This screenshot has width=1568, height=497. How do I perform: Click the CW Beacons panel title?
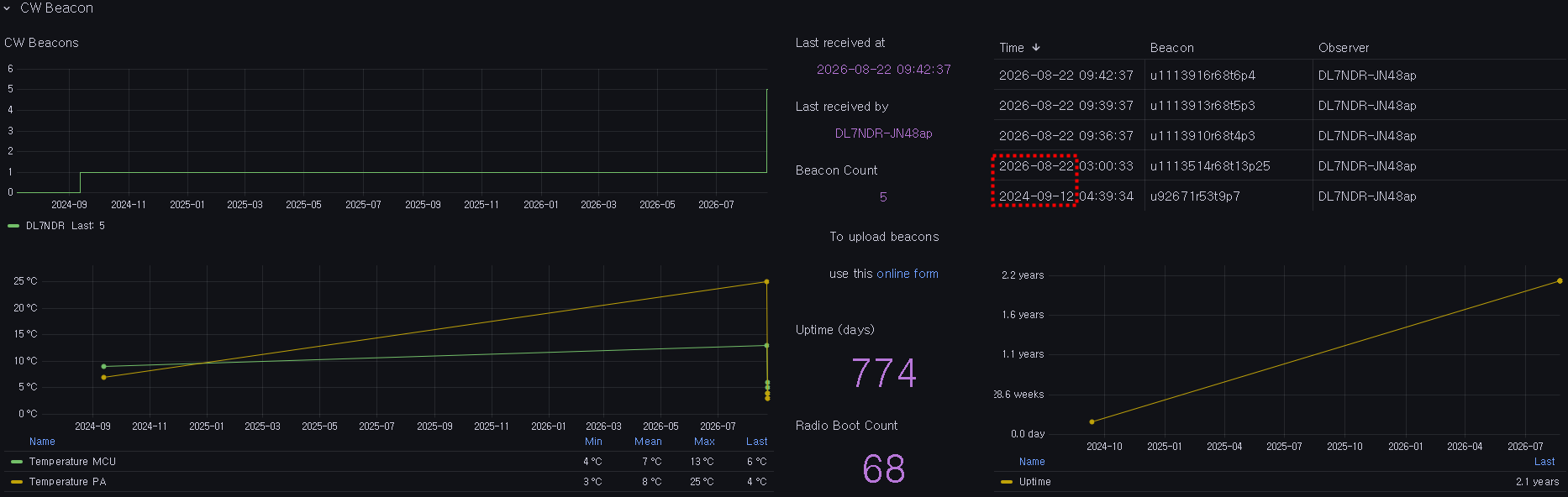(x=41, y=43)
